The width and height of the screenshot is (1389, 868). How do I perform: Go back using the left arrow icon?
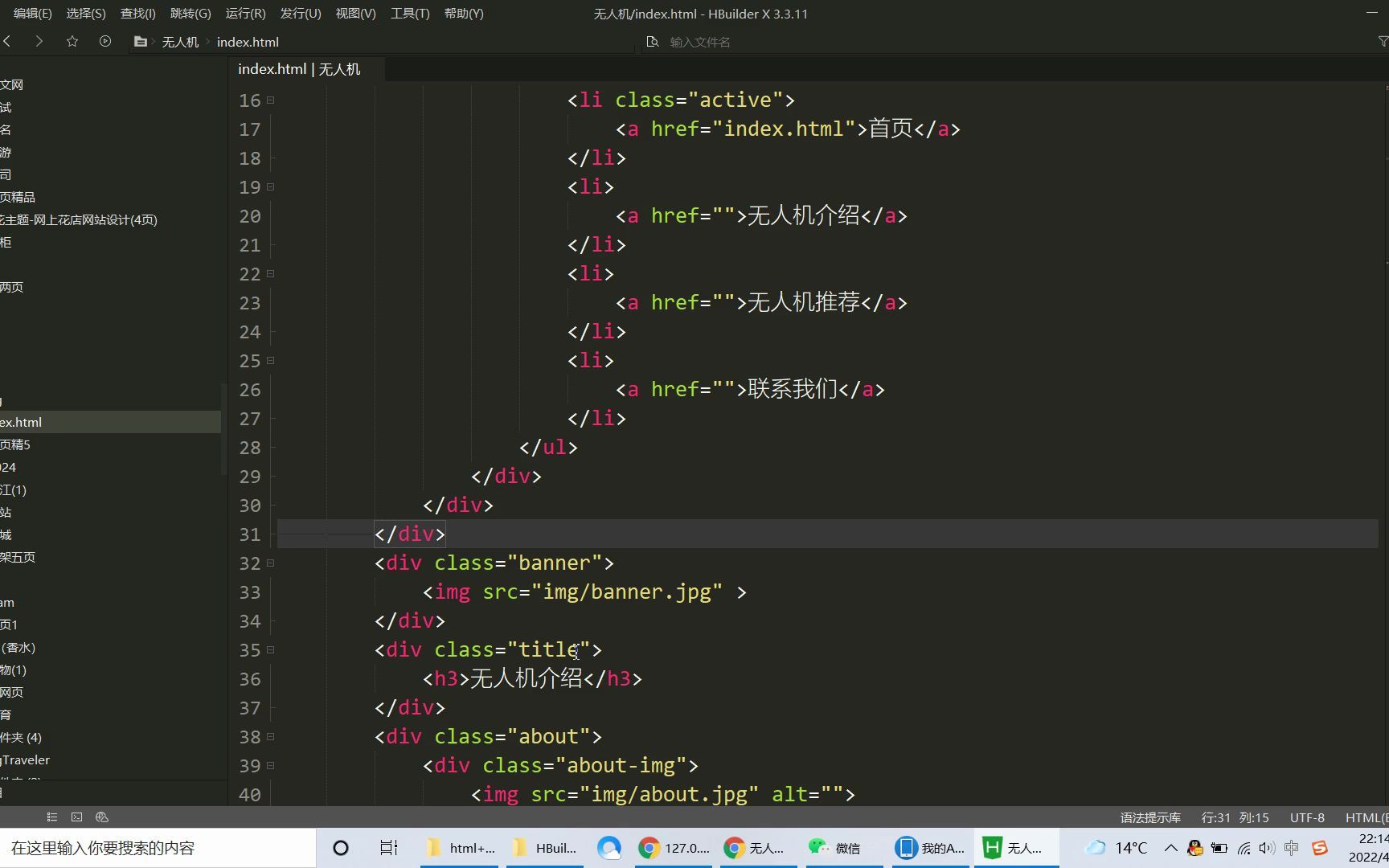pyautogui.click(x=7, y=42)
